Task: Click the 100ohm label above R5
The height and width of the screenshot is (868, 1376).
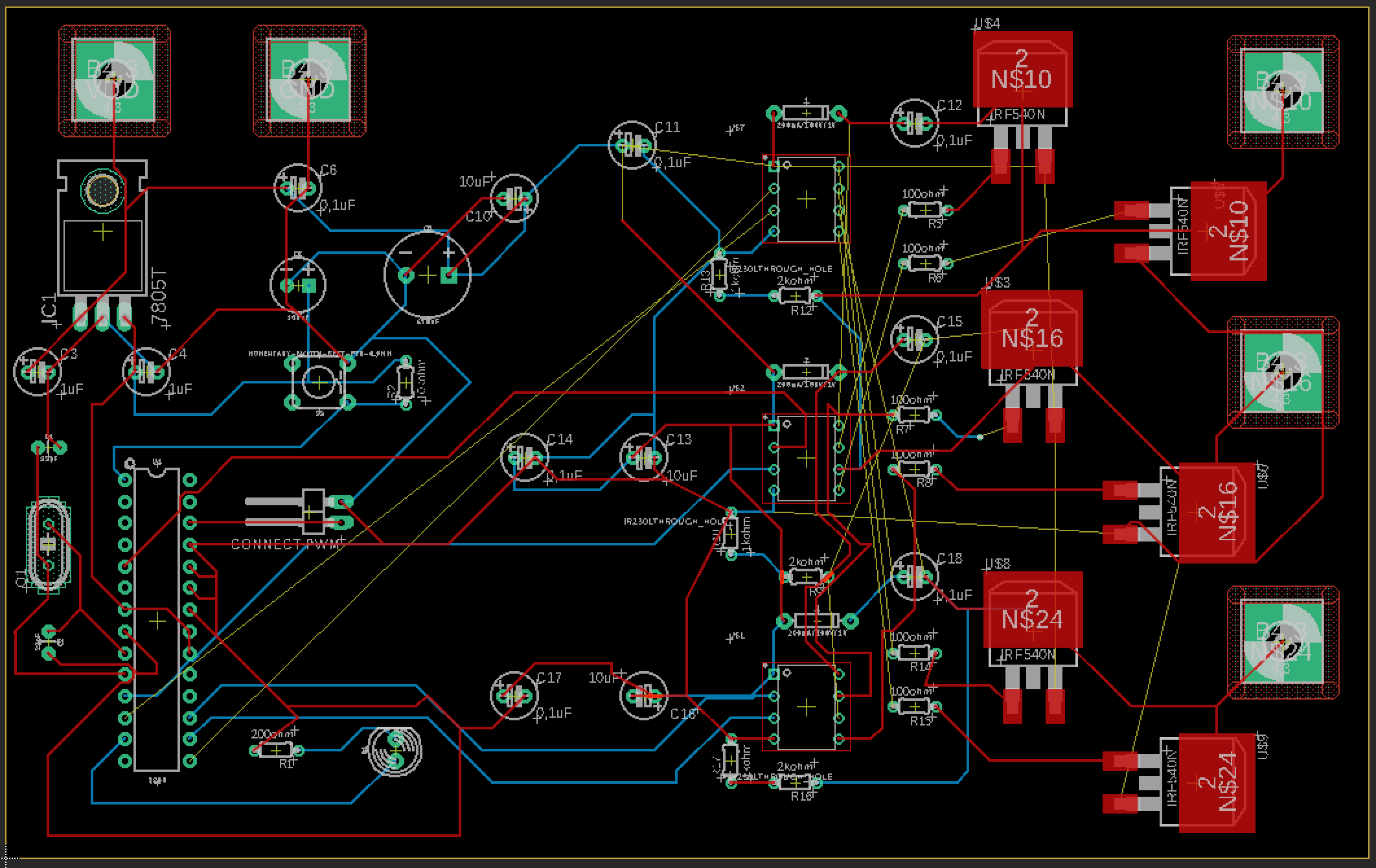Action: point(924,193)
